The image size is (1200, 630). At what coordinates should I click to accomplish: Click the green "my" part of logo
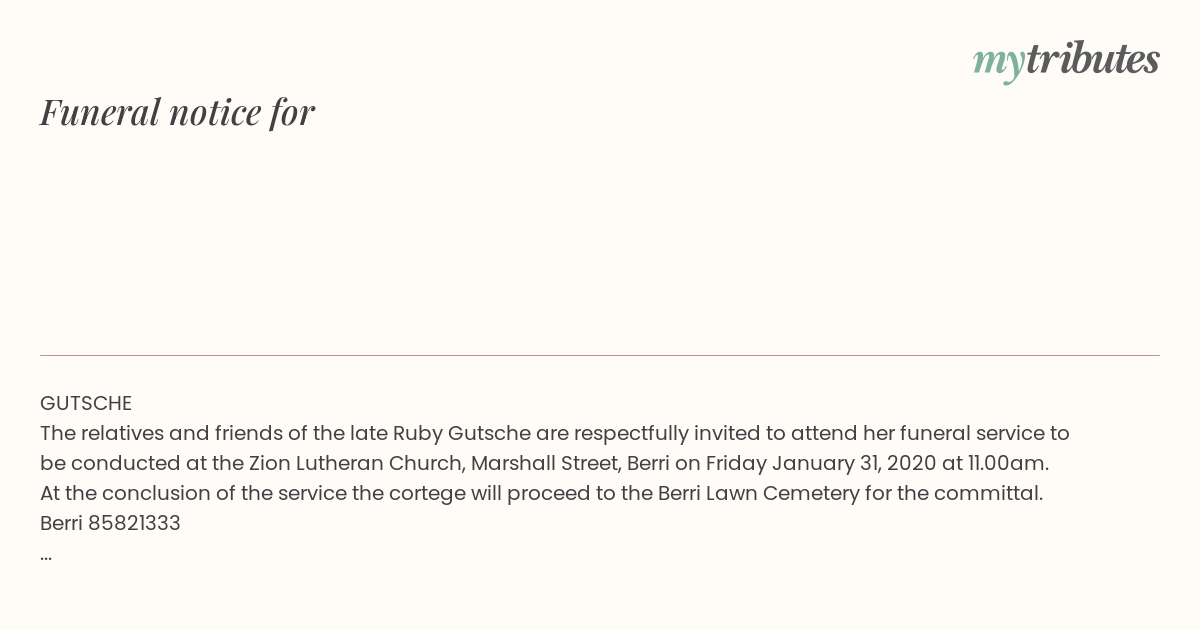click(998, 63)
